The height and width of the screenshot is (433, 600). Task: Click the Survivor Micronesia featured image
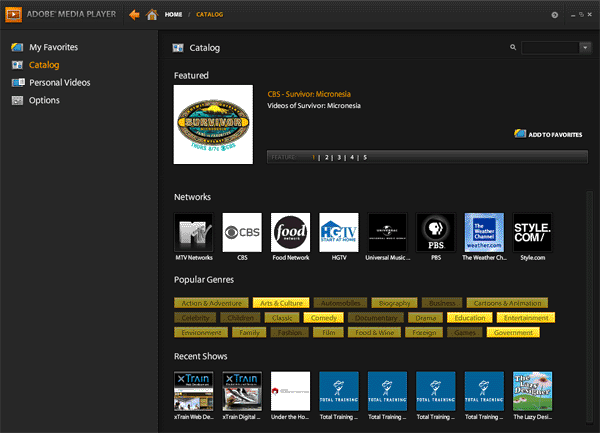pyautogui.click(x=213, y=124)
